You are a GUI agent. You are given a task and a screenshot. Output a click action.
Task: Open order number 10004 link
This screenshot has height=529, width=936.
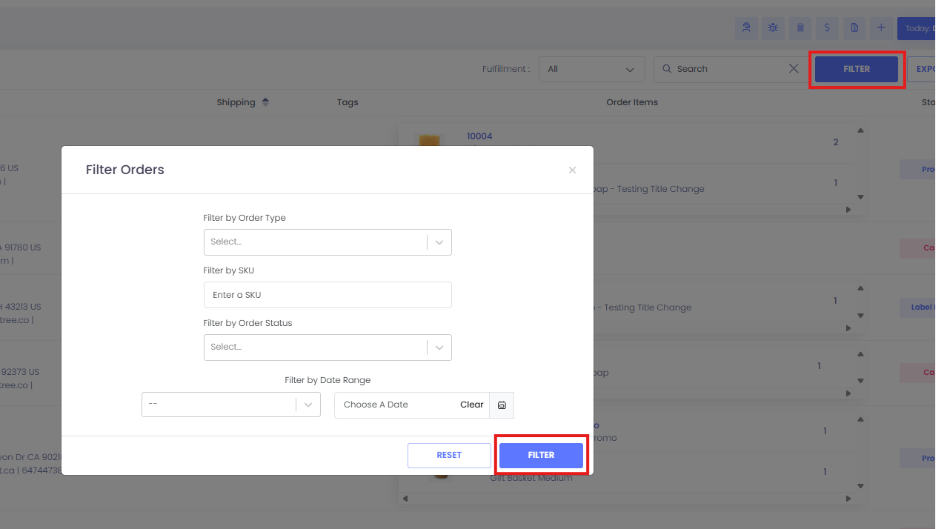[479, 136]
